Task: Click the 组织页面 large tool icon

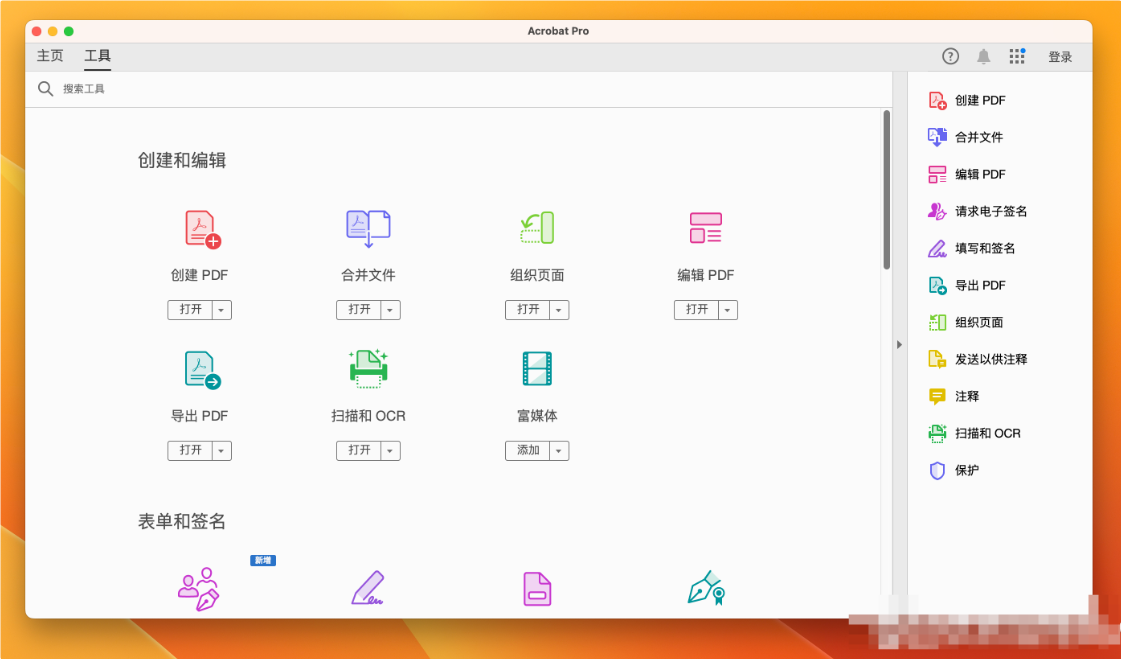Action: (537, 228)
